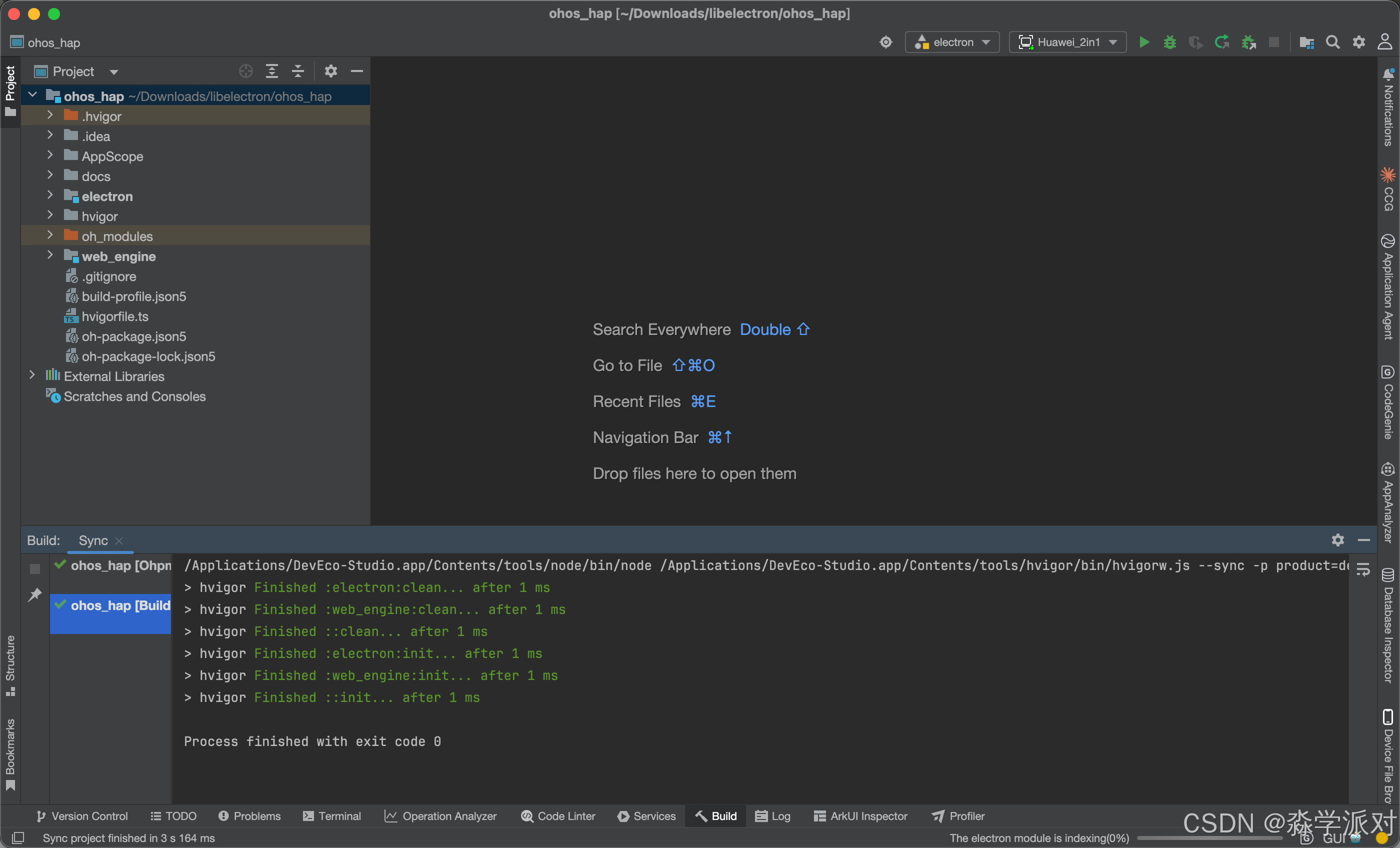Expand the .idea folder

(x=50, y=135)
